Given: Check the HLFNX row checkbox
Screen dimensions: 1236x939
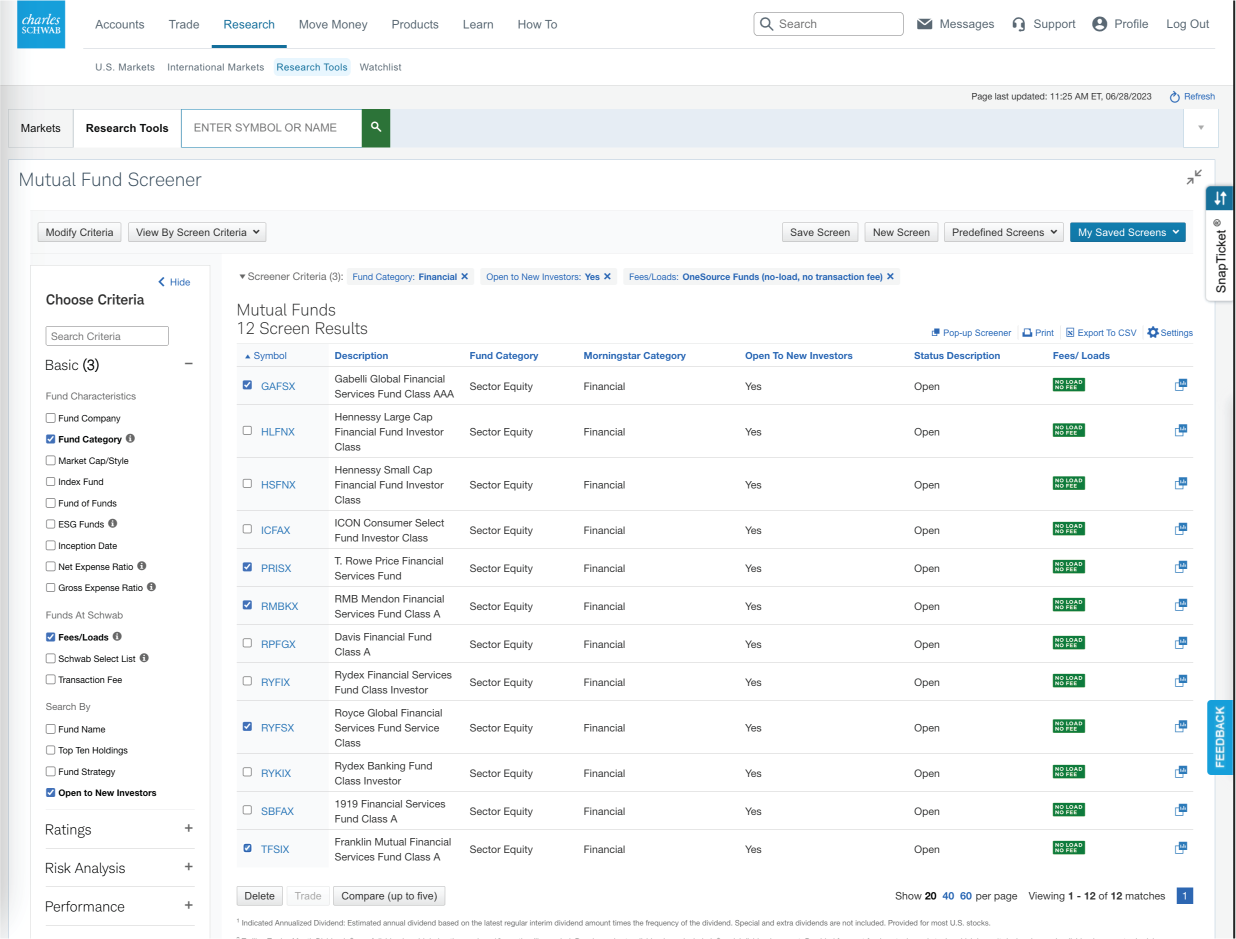Looking at the screenshot, I should (247, 431).
